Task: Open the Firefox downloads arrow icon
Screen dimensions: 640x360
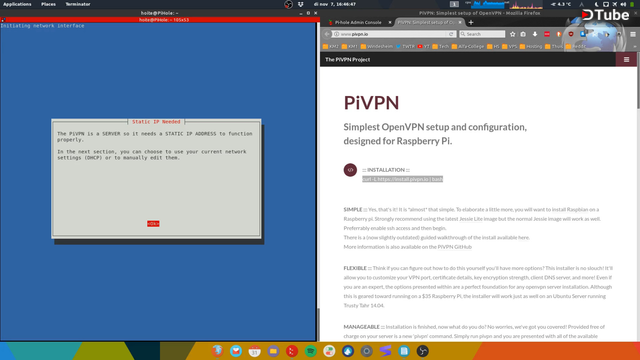Action: [535, 34]
